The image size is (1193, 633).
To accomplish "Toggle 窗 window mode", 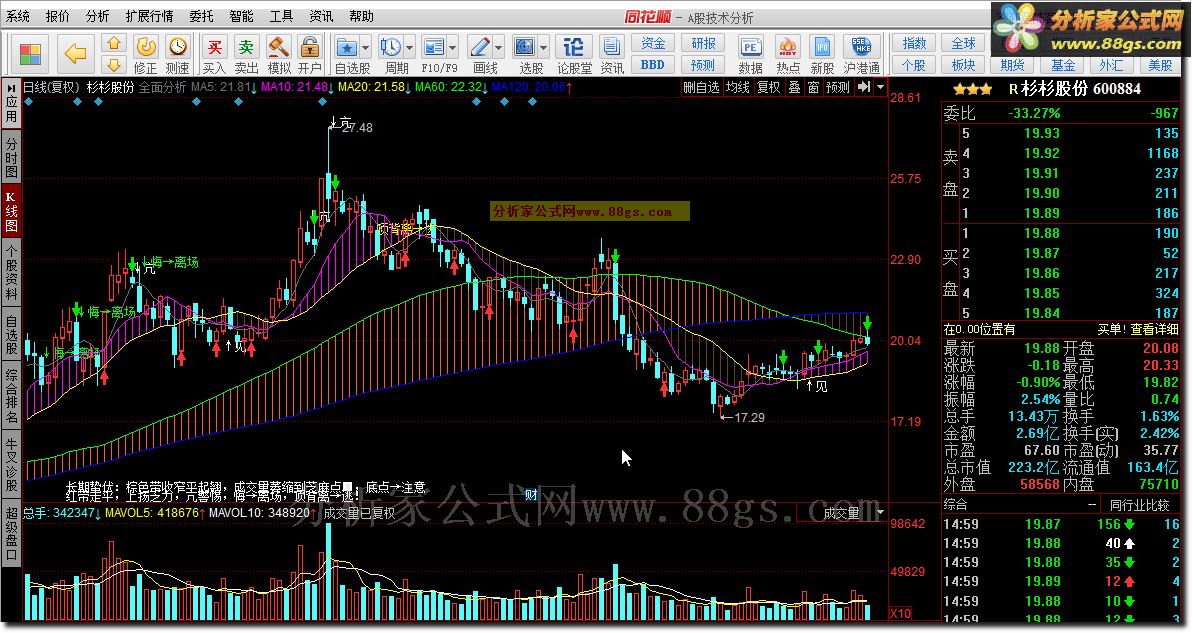I will tap(813, 87).
